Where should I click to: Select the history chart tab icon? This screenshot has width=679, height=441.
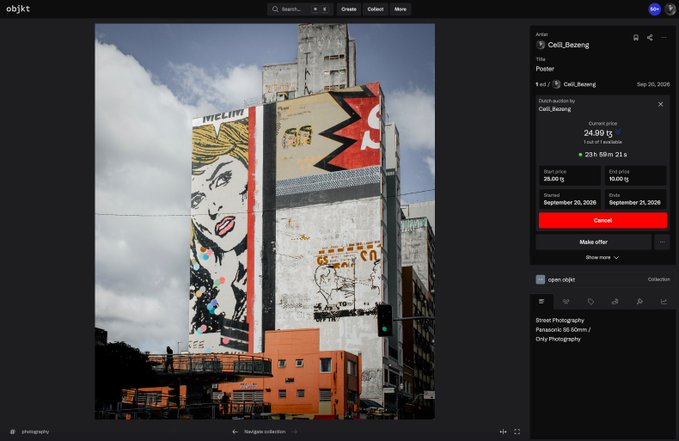pyautogui.click(x=664, y=302)
